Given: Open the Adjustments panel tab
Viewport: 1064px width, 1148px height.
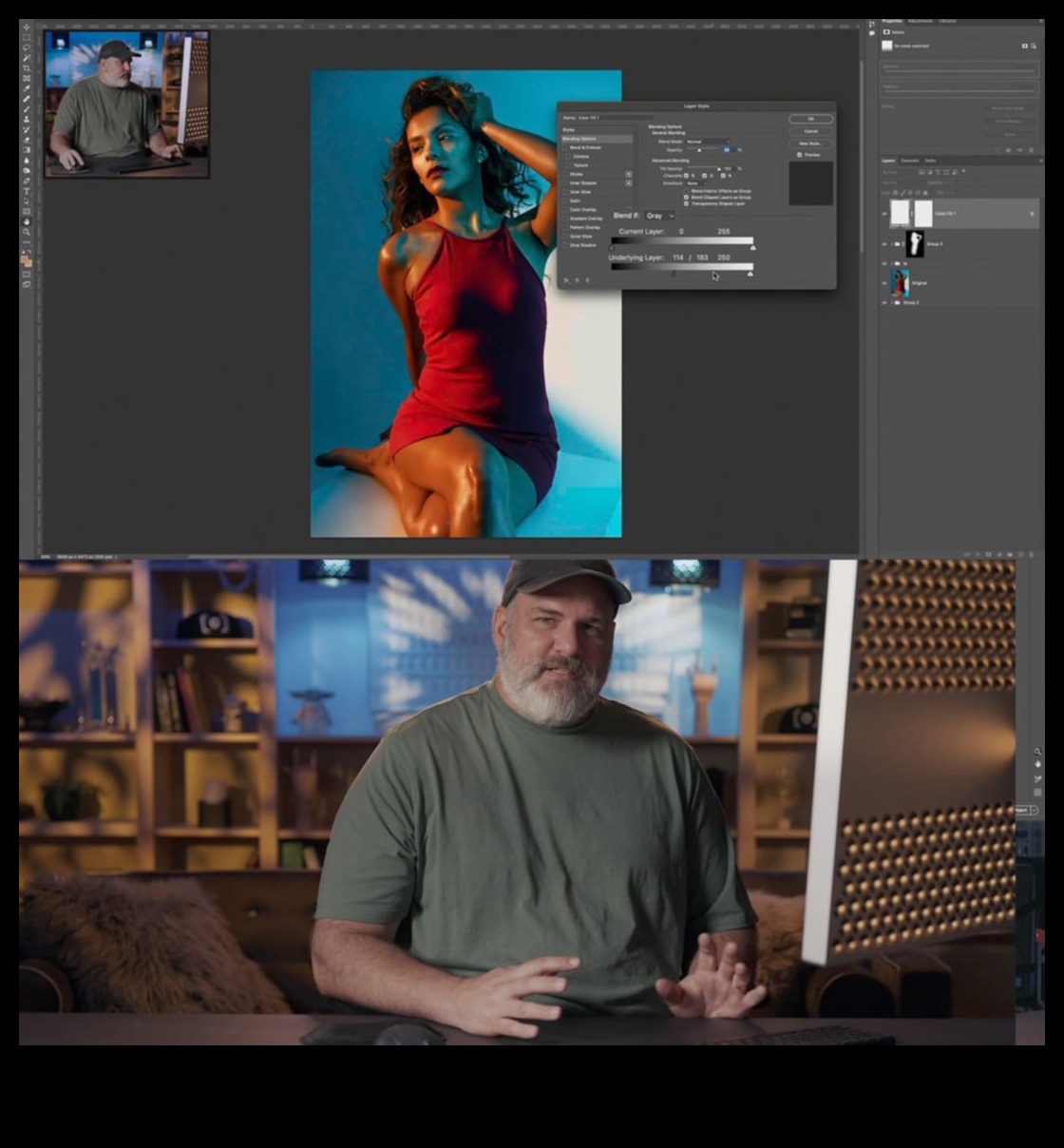Looking at the screenshot, I should (921, 21).
